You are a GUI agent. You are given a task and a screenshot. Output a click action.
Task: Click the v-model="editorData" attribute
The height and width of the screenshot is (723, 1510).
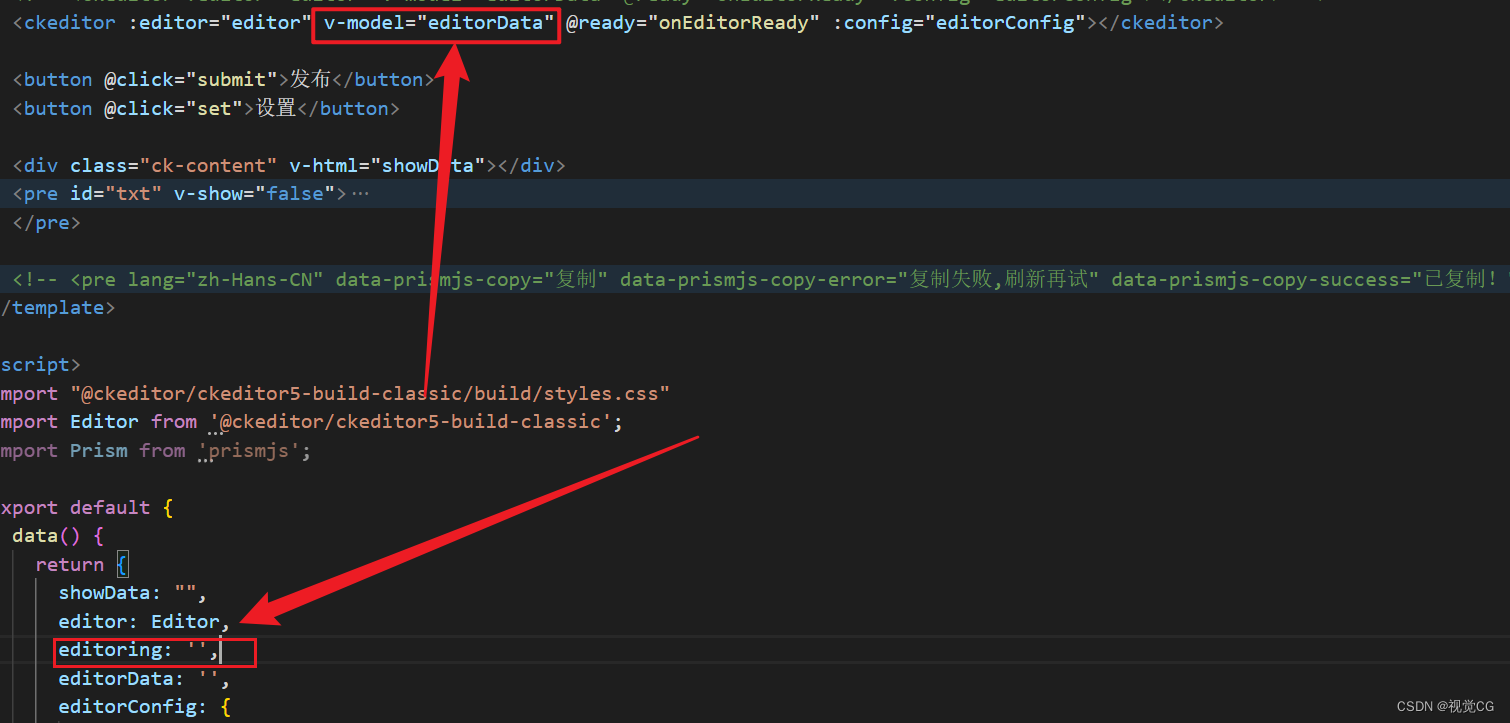439,23
